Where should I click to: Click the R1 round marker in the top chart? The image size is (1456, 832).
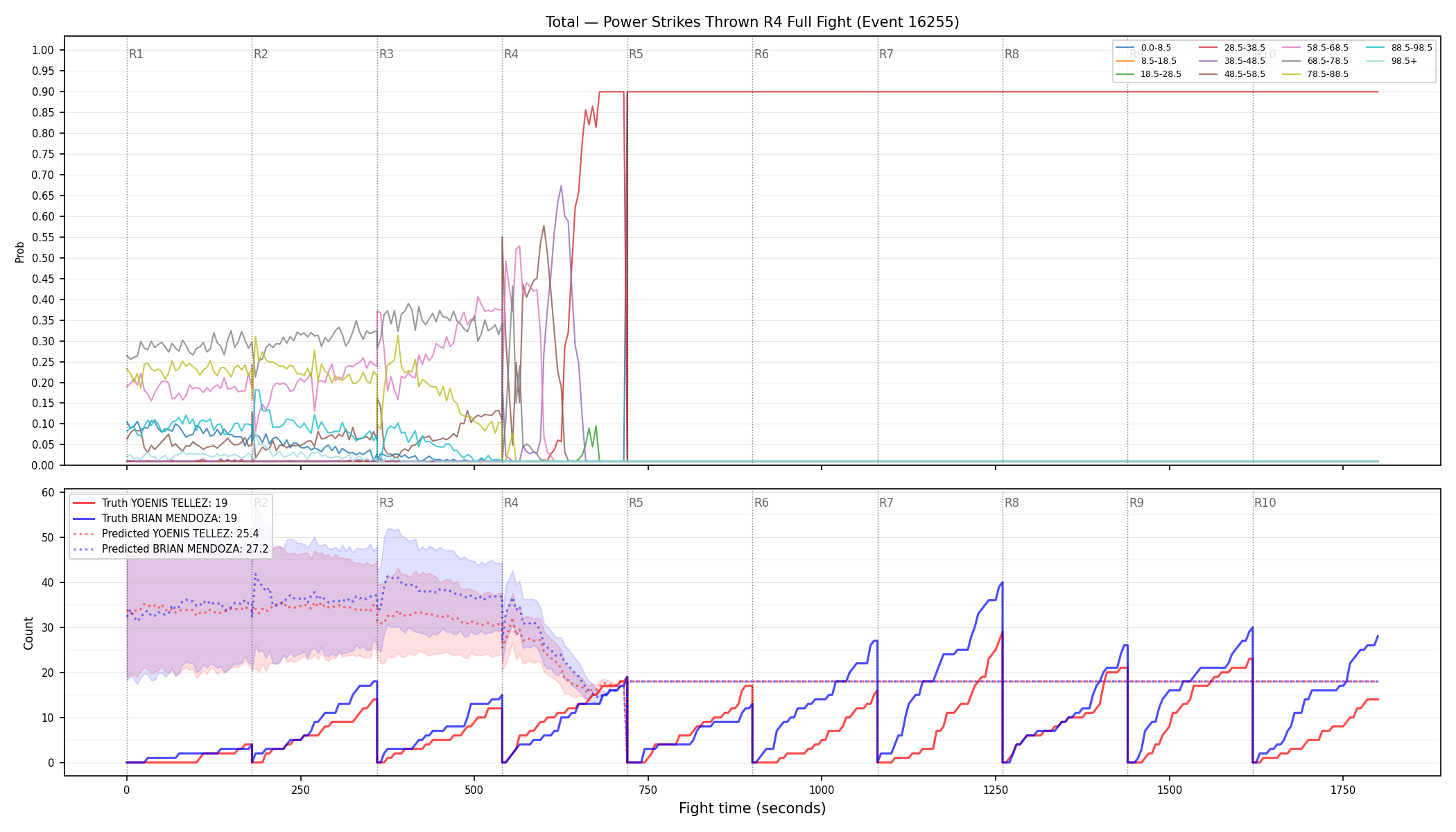click(136, 54)
